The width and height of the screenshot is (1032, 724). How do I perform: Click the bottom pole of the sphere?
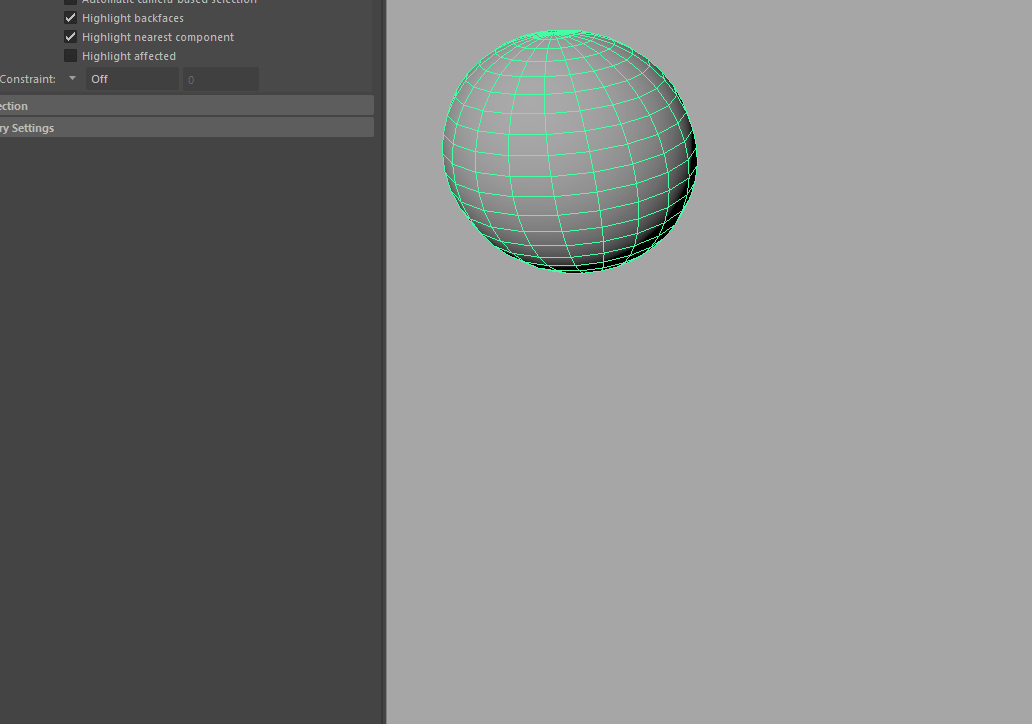point(578,269)
